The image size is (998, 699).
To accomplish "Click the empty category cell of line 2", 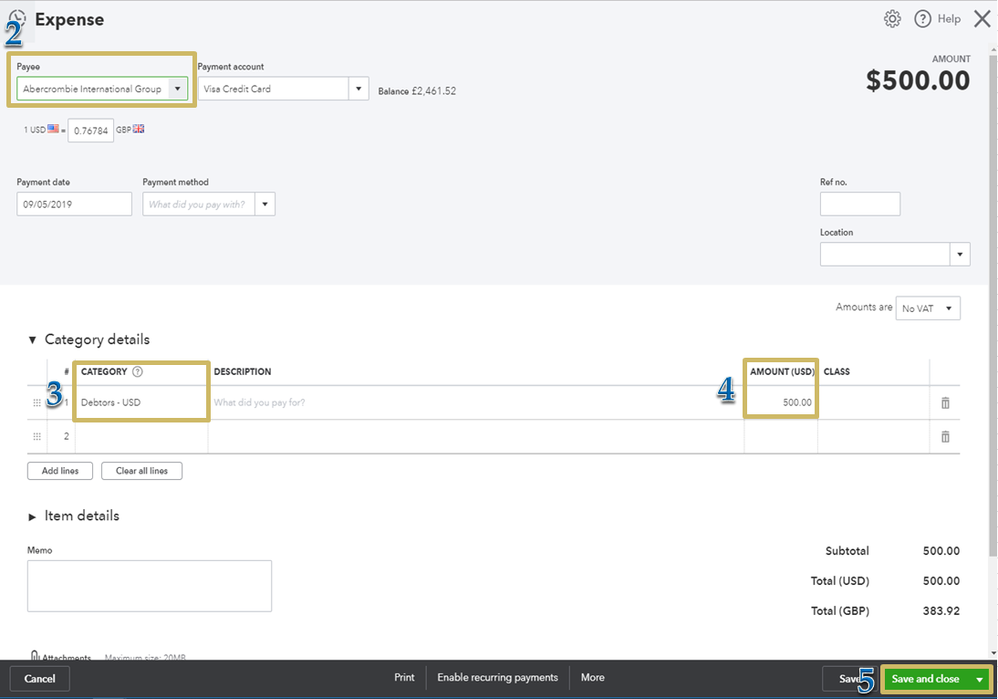I will click(x=141, y=437).
